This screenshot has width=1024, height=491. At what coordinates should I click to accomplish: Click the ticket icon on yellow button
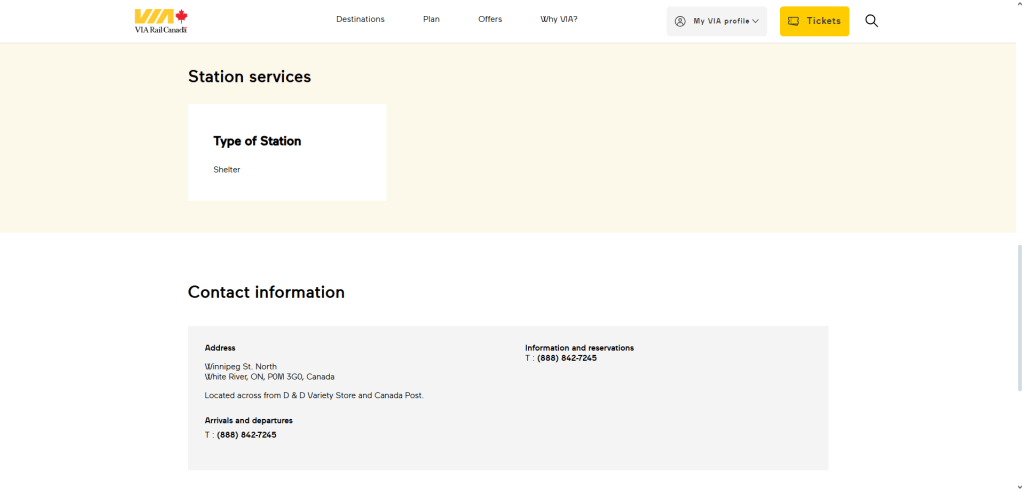[x=793, y=21]
